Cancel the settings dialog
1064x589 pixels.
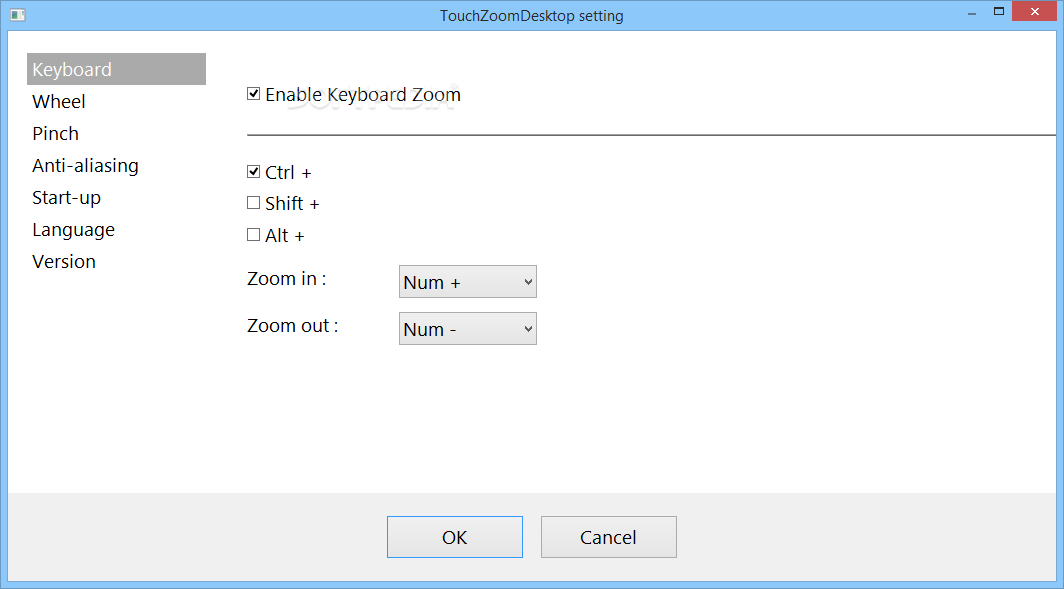(609, 537)
